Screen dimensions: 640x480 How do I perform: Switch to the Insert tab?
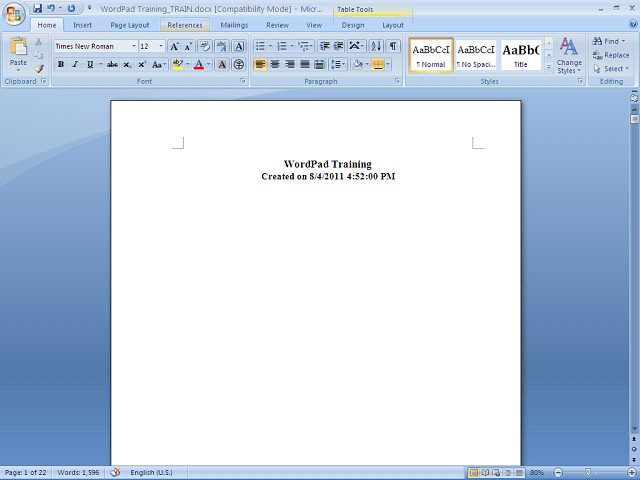[82, 25]
